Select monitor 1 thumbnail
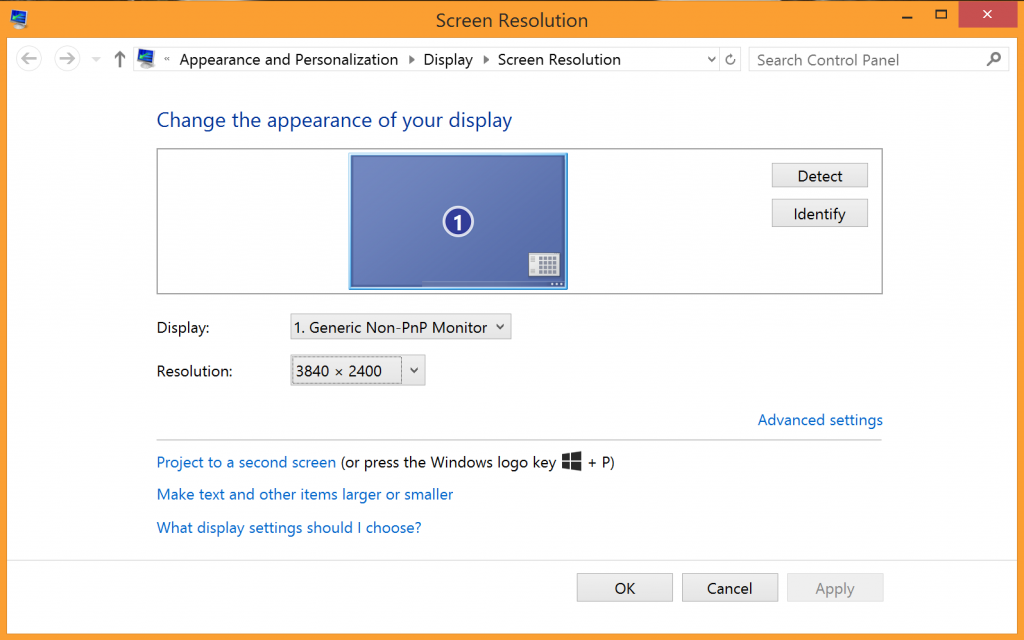 [x=458, y=221]
